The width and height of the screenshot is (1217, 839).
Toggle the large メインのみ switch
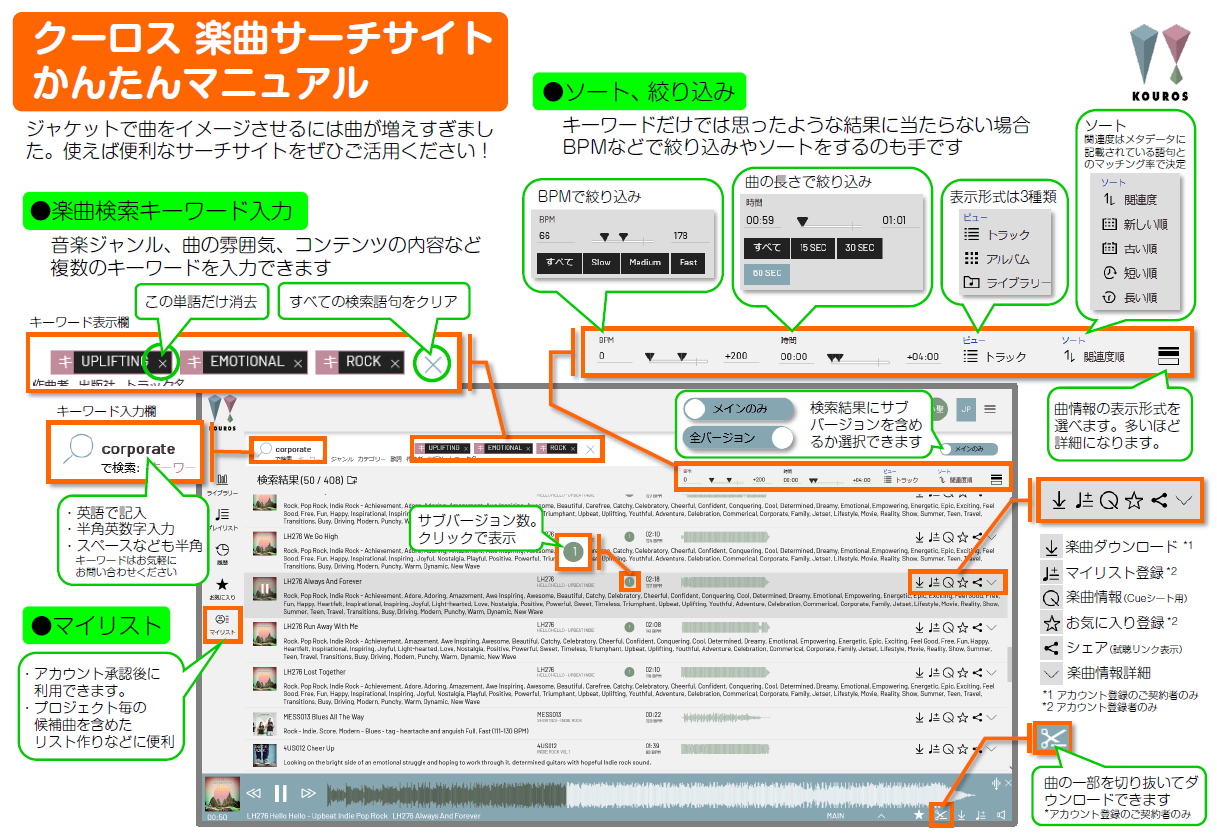point(739,409)
